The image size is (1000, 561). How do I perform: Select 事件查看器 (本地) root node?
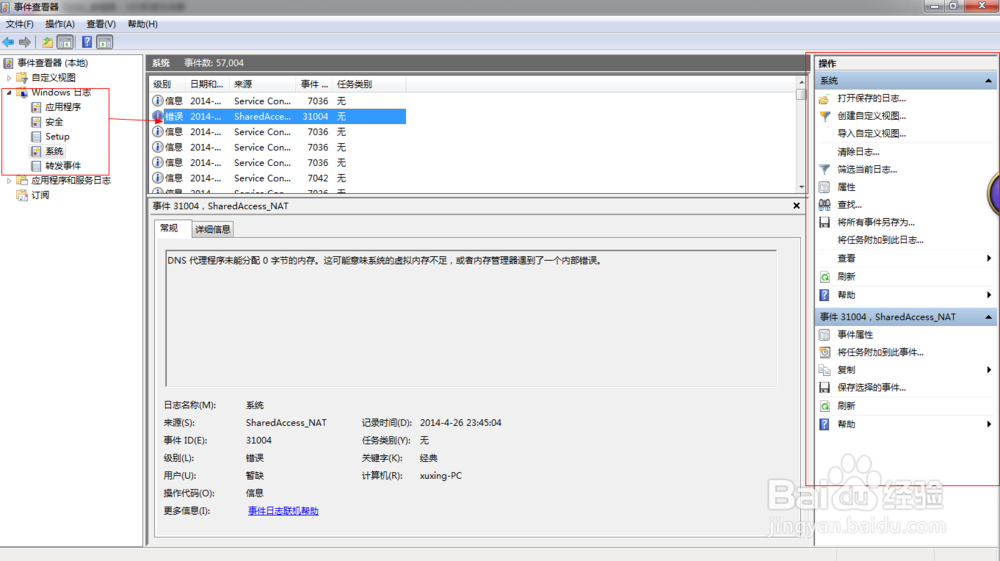pyautogui.click(x=52, y=63)
